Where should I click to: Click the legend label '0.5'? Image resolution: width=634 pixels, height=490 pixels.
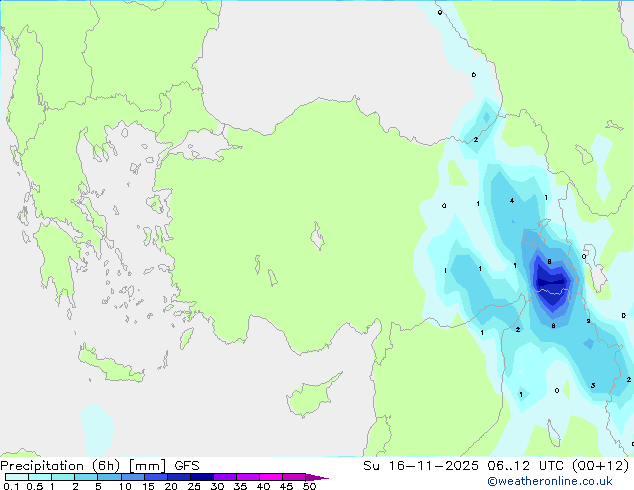click(x=34, y=486)
